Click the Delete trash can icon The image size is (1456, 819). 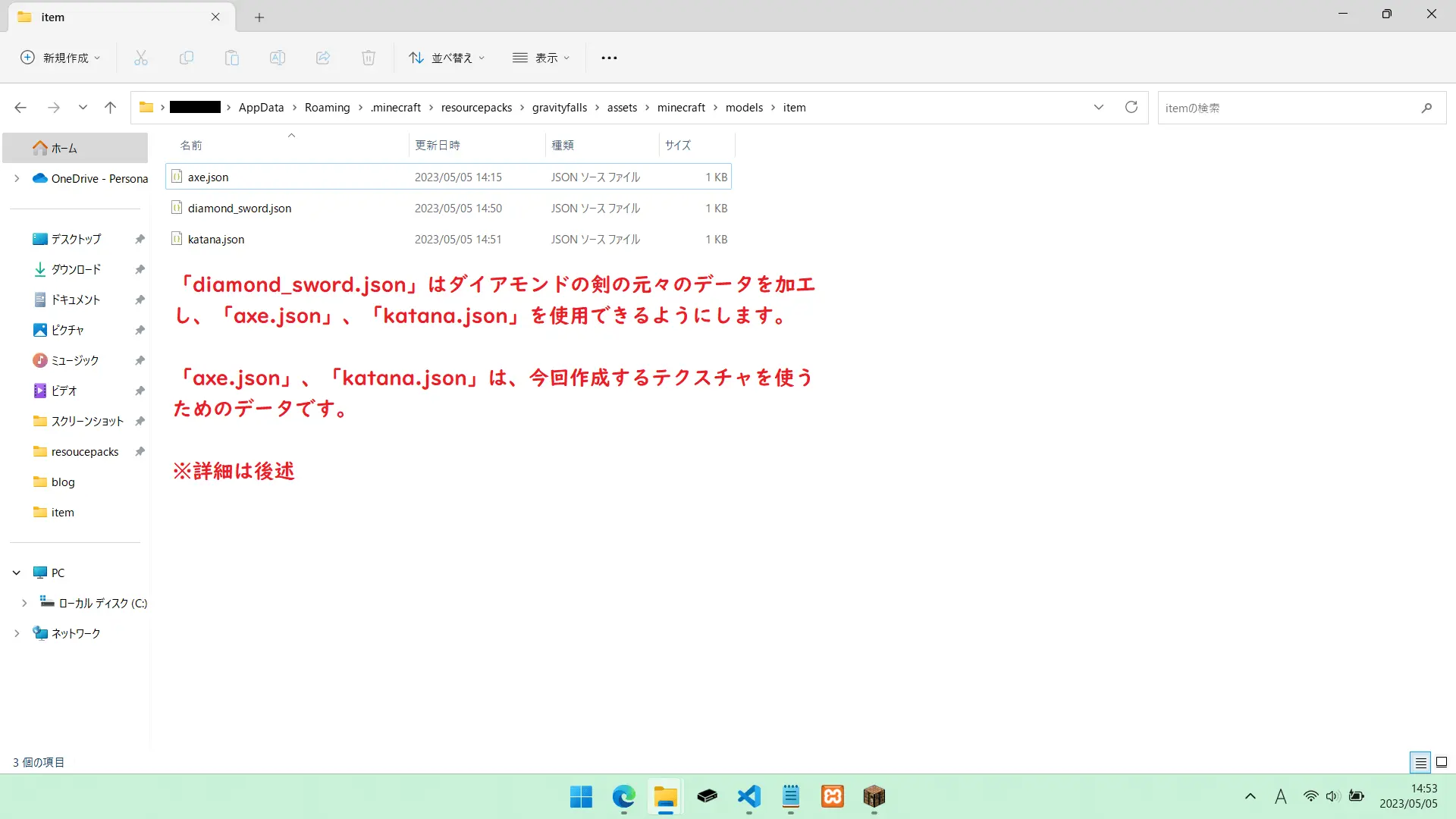point(369,58)
